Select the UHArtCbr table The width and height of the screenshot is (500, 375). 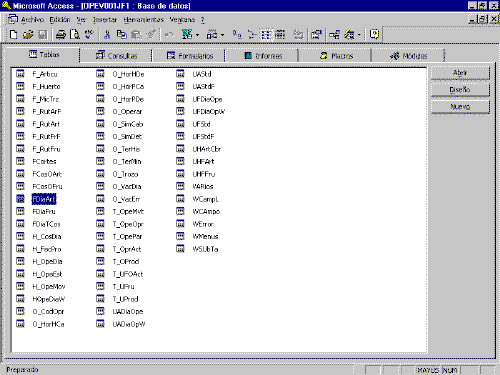(207, 149)
